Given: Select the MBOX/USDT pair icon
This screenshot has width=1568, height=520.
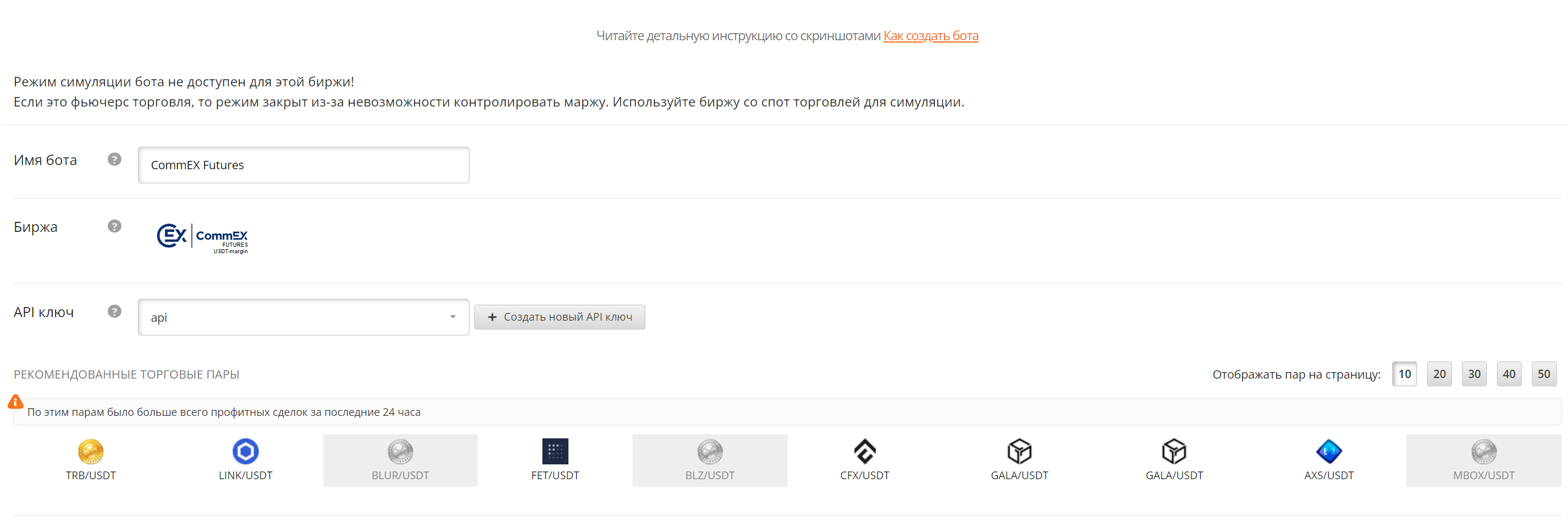Looking at the screenshot, I should click(x=1483, y=451).
